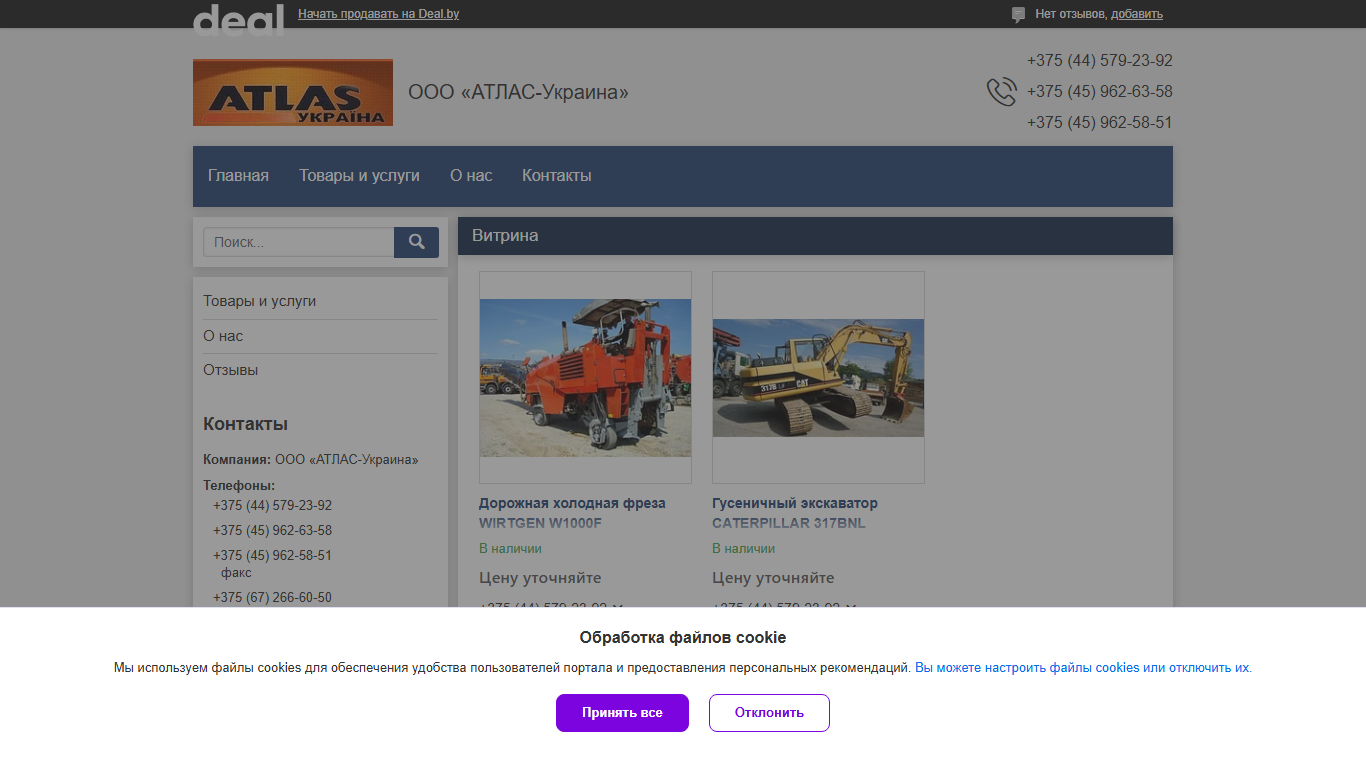Open О нас in the navigation bar

tap(471, 175)
